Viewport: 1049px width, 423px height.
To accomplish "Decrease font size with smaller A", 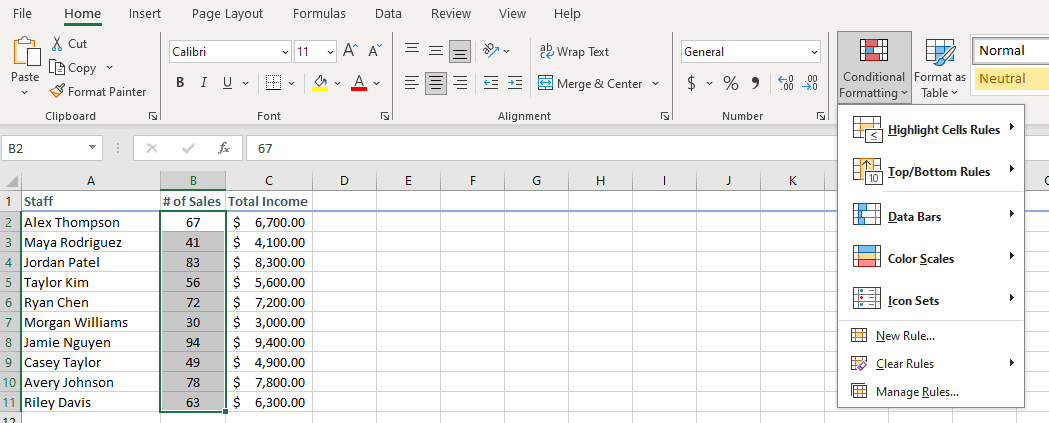I will pos(375,51).
